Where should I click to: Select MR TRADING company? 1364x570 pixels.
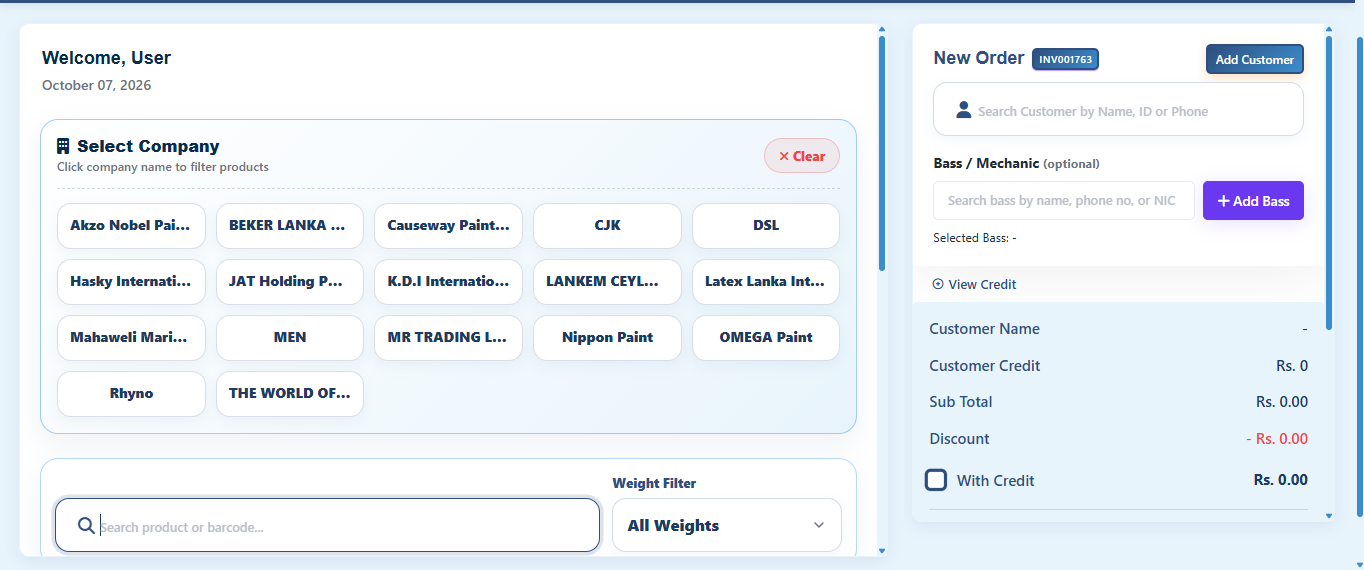coord(449,338)
